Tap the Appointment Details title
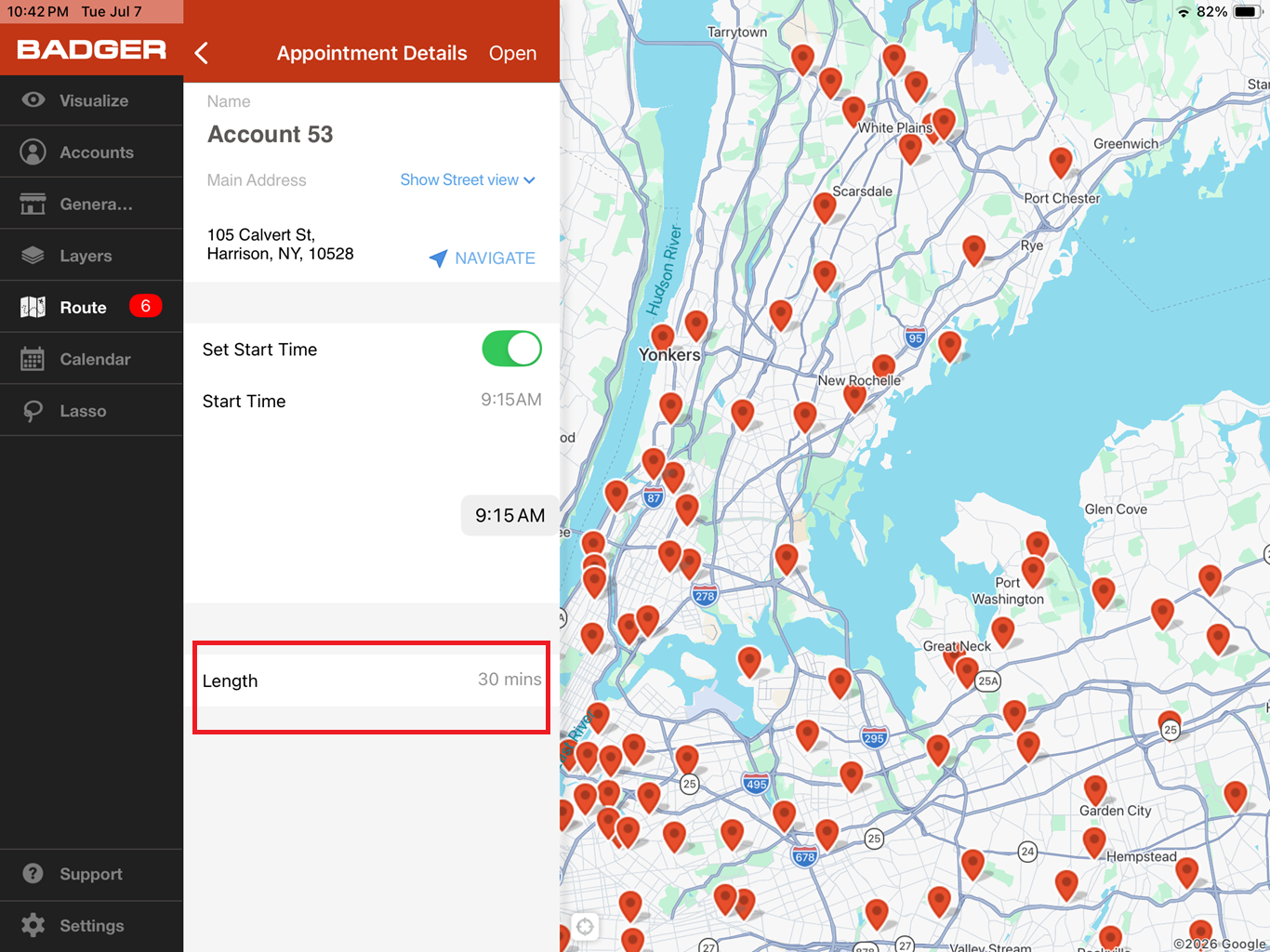The height and width of the screenshot is (952, 1270). (x=372, y=53)
